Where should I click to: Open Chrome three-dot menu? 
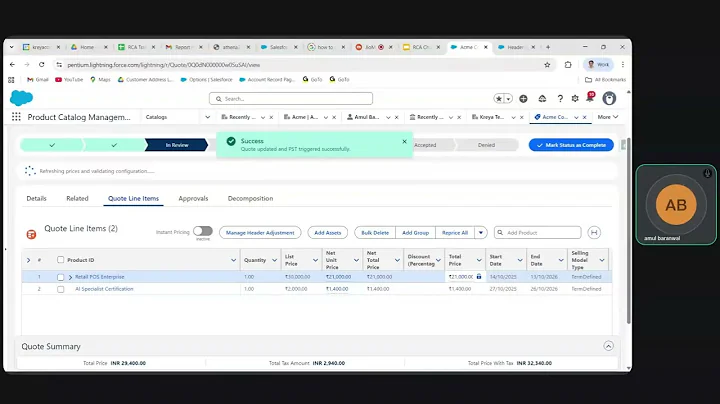(x=623, y=65)
